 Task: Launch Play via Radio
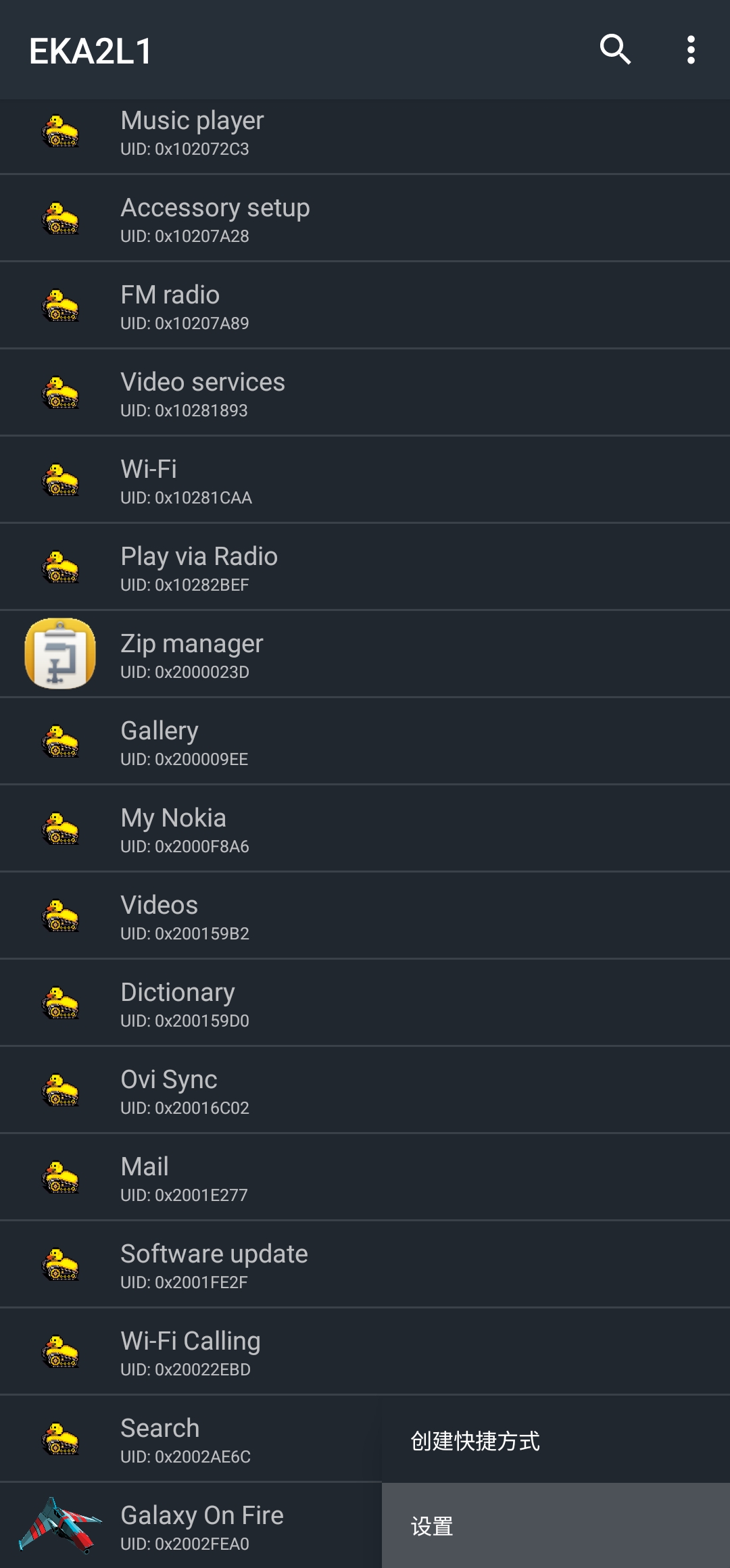coord(365,567)
